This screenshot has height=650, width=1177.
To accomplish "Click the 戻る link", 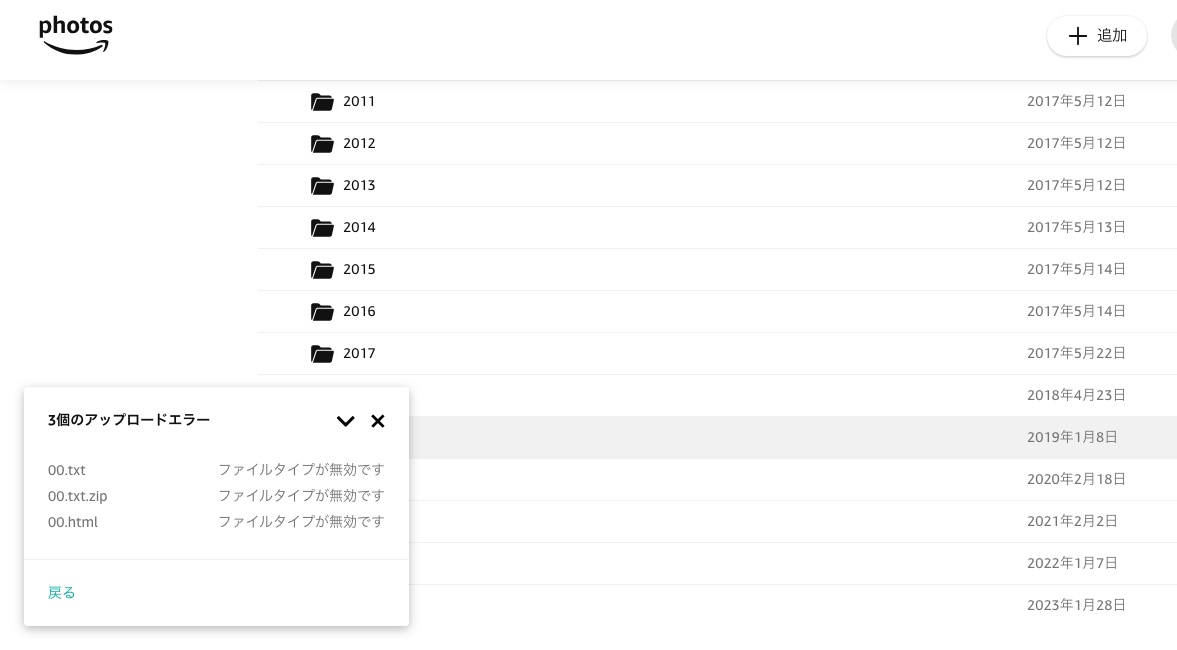I will (x=62, y=593).
